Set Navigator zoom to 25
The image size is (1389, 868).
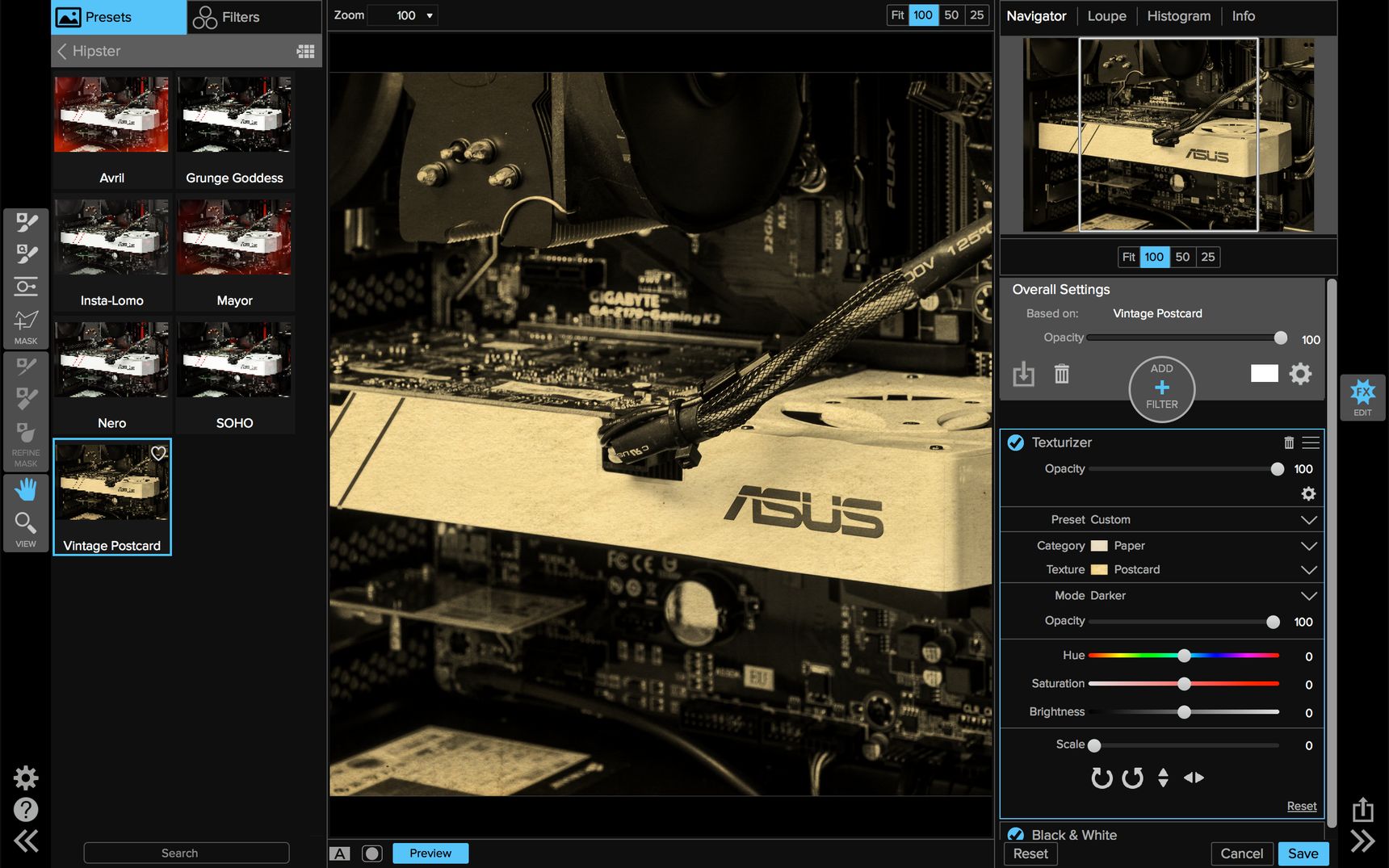click(1208, 257)
